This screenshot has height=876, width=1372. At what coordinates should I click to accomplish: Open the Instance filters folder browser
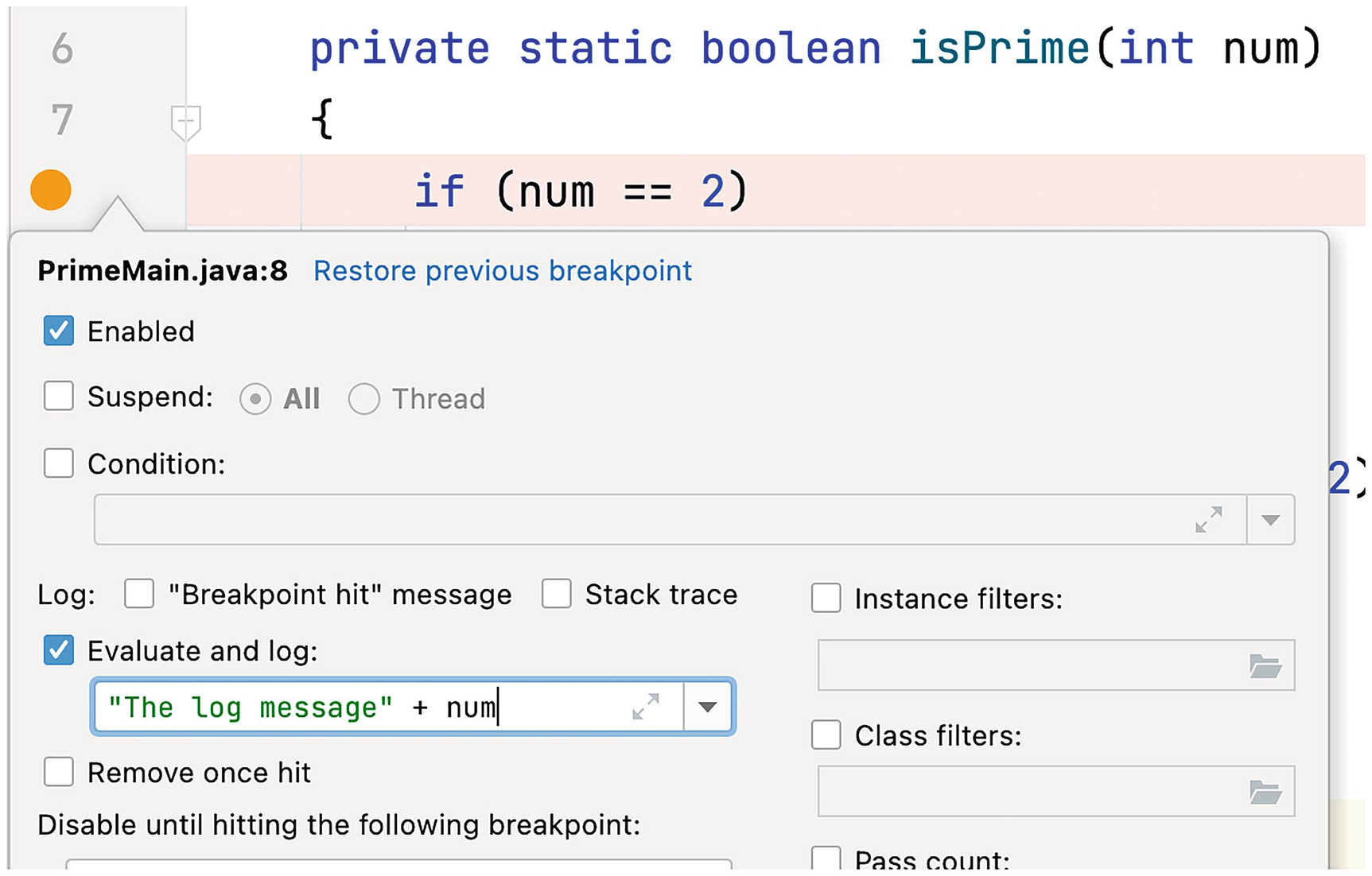(1265, 666)
